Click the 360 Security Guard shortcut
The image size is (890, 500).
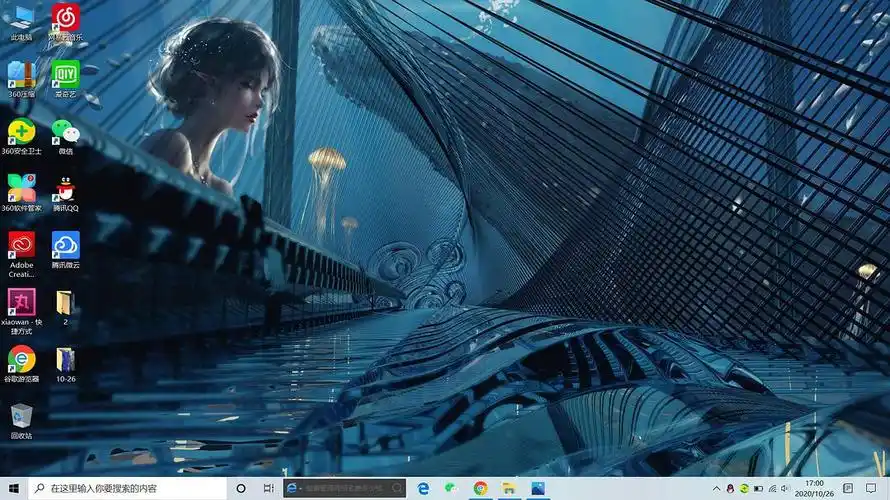click(x=21, y=131)
